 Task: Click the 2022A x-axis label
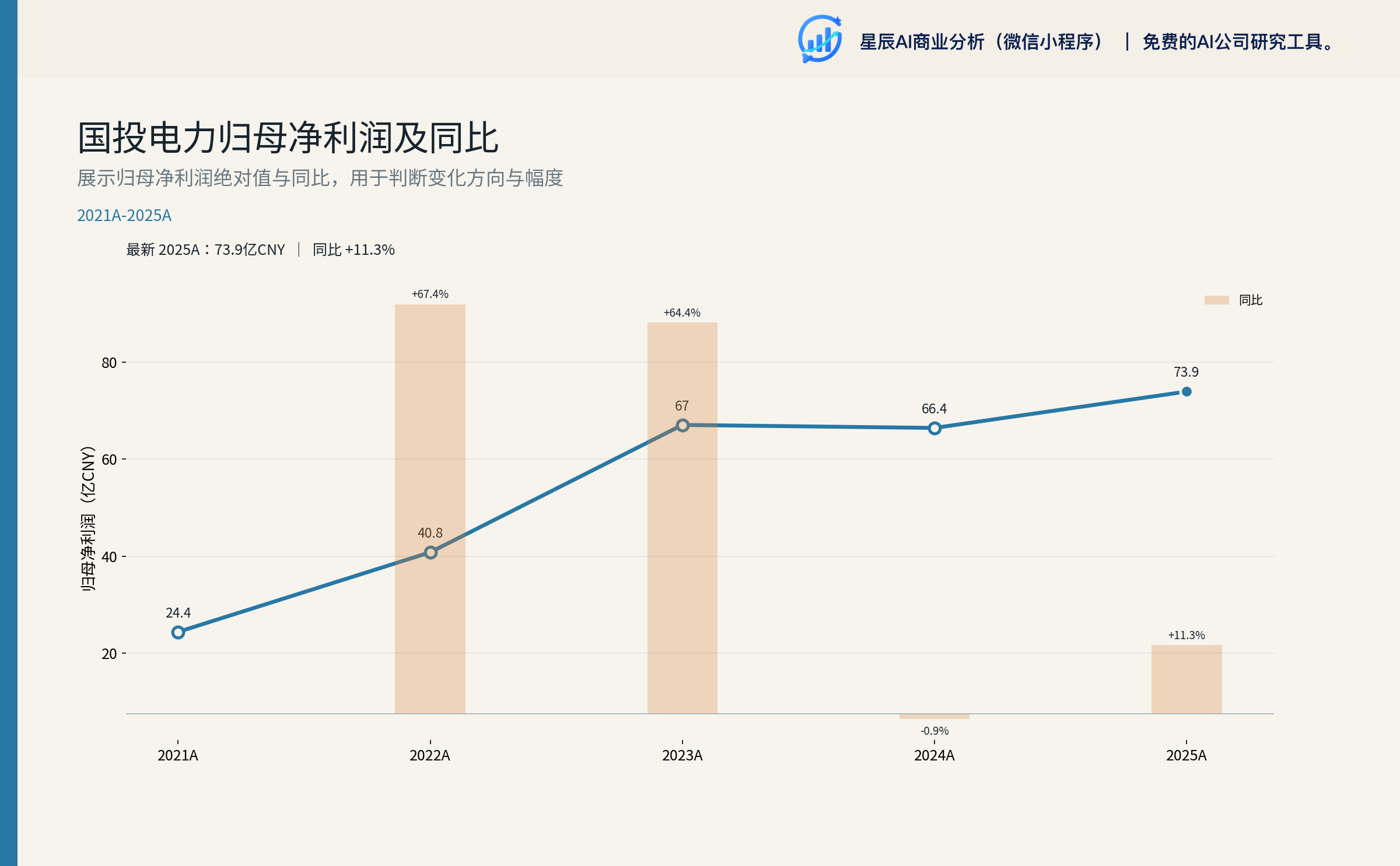point(430,756)
